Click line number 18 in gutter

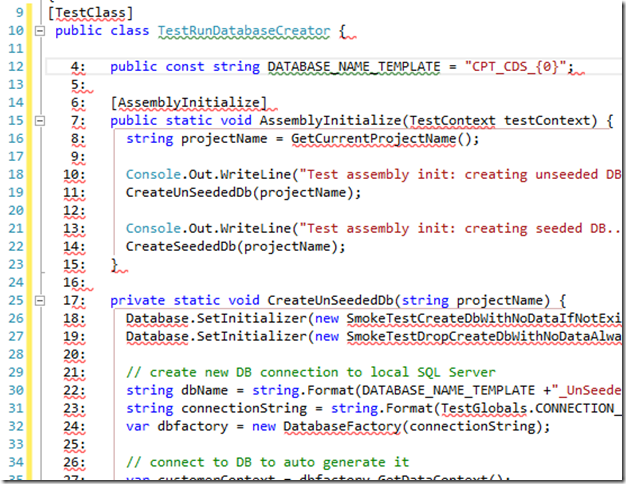coord(16,175)
